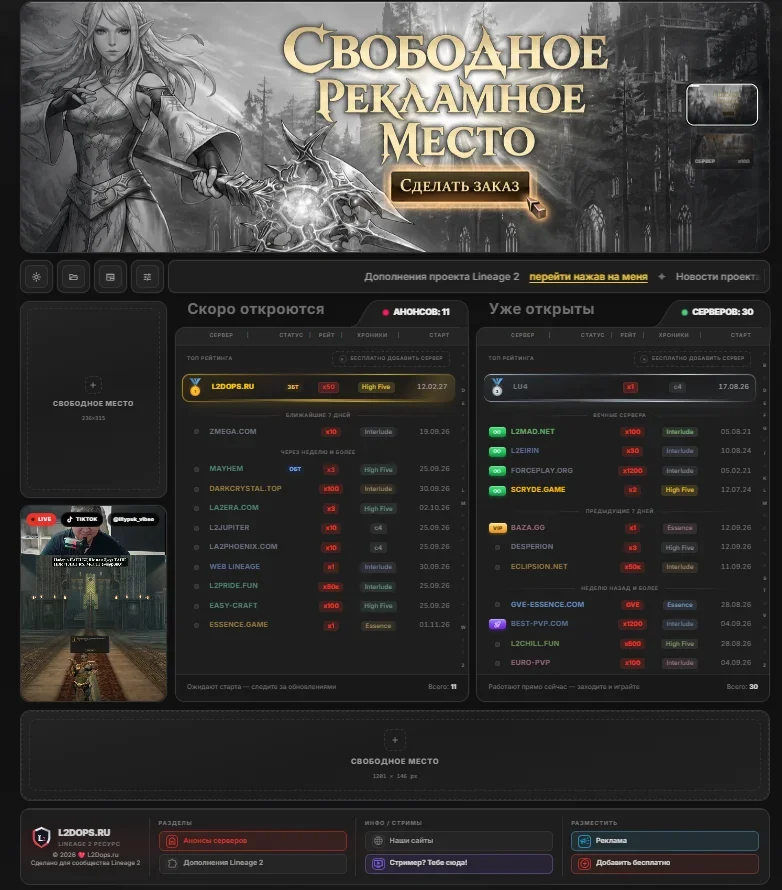Viewport: 782px width, 890px height.
Task: Open the L2DOPS.RU top-rated server row
Action: click(319, 387)
